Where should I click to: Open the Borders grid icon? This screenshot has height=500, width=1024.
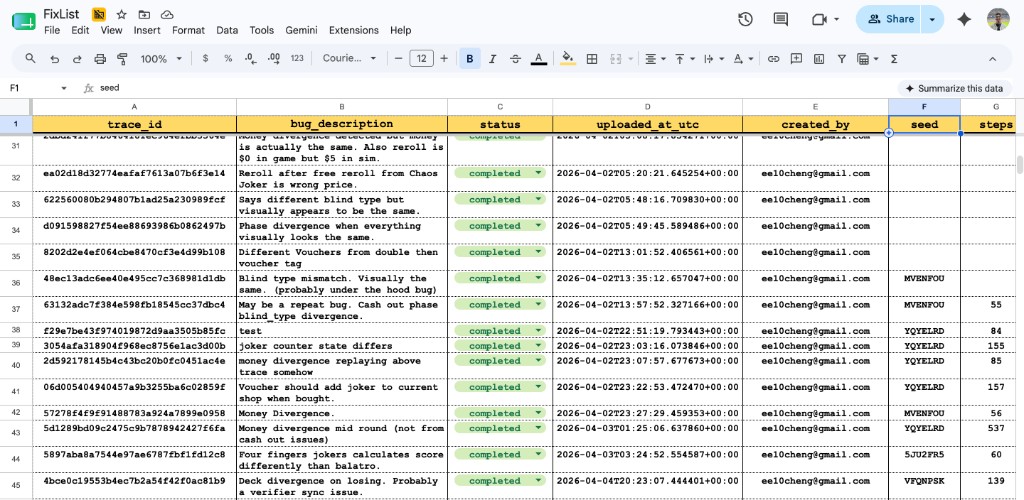tap(592, 59)
